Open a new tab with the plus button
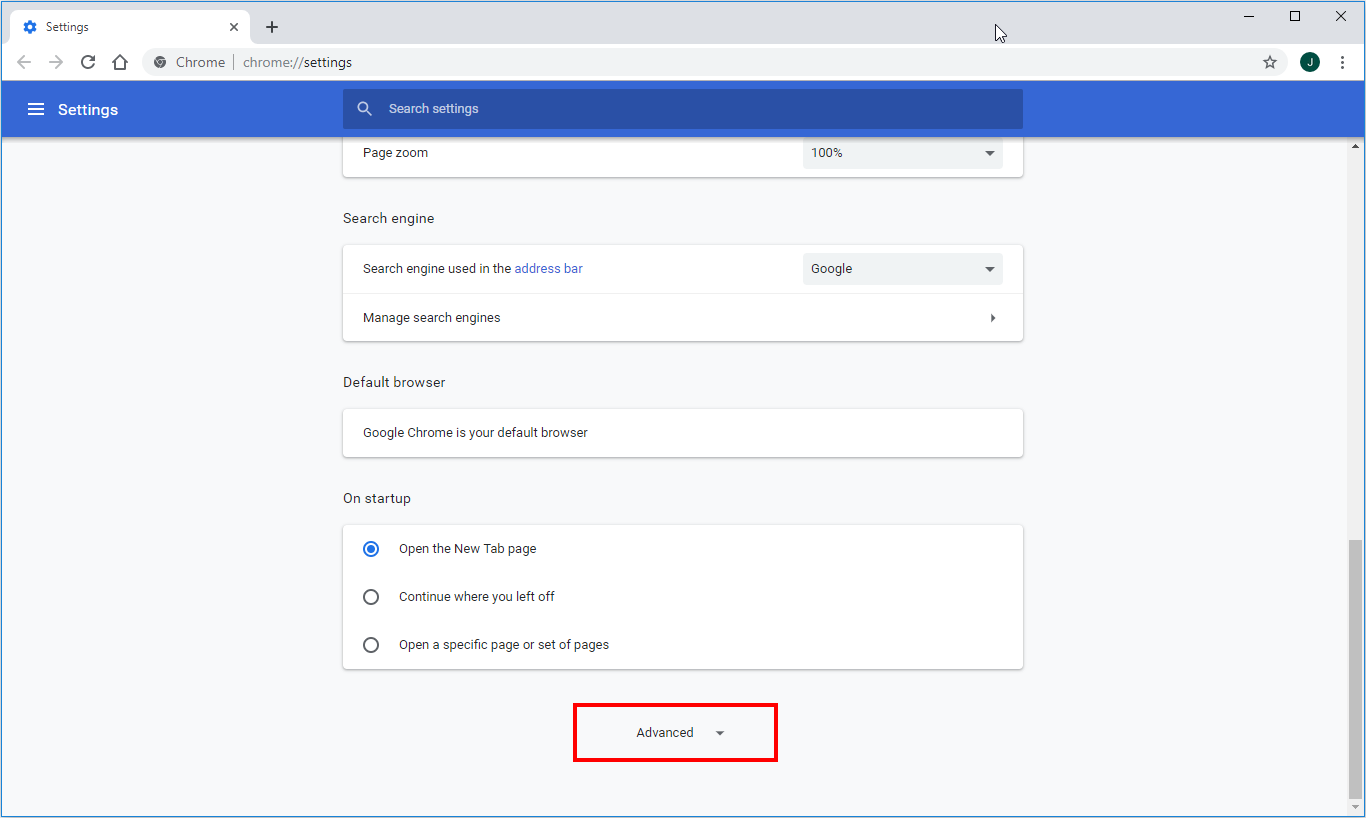 (272, 27)
